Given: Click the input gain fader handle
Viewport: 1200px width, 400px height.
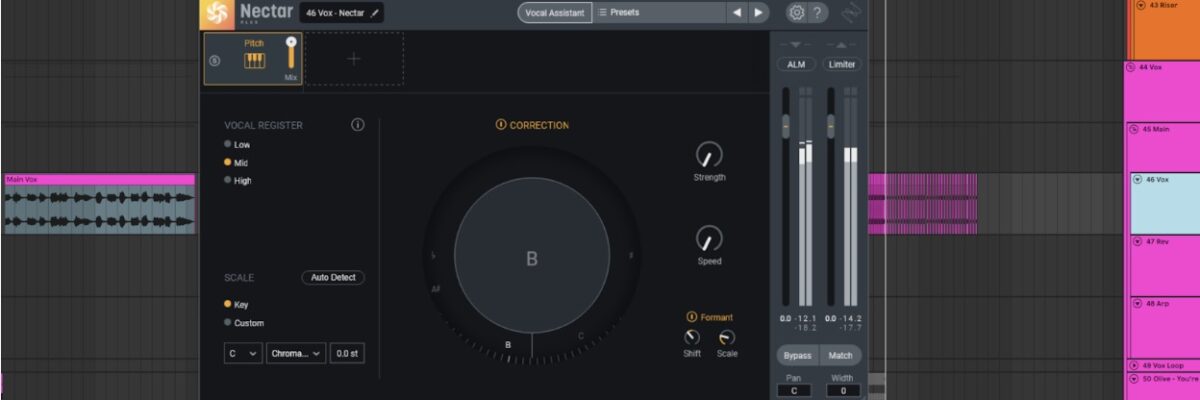Looking at the screenshot, I should click(x=786, y=127).
